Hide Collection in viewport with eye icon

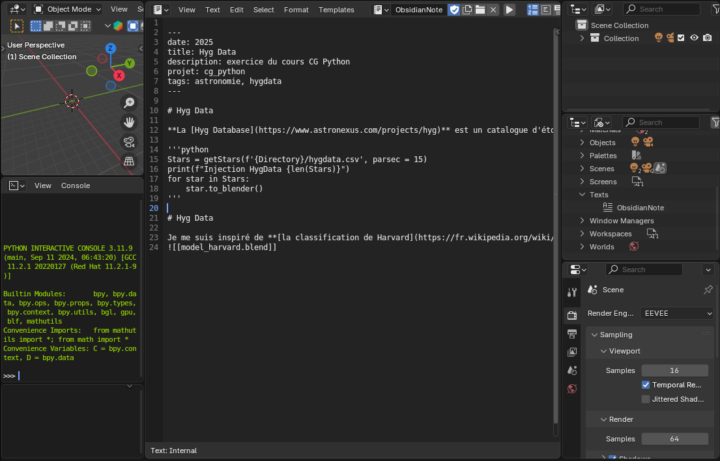point(694,38)
